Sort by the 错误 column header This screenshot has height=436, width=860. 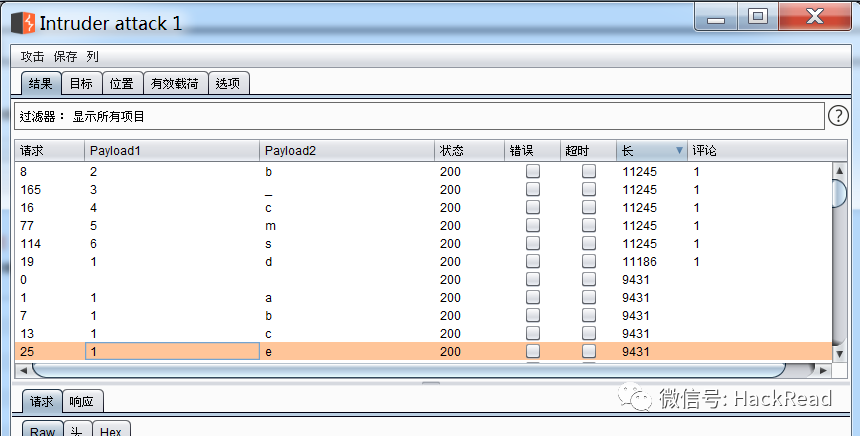coord(532,151)
